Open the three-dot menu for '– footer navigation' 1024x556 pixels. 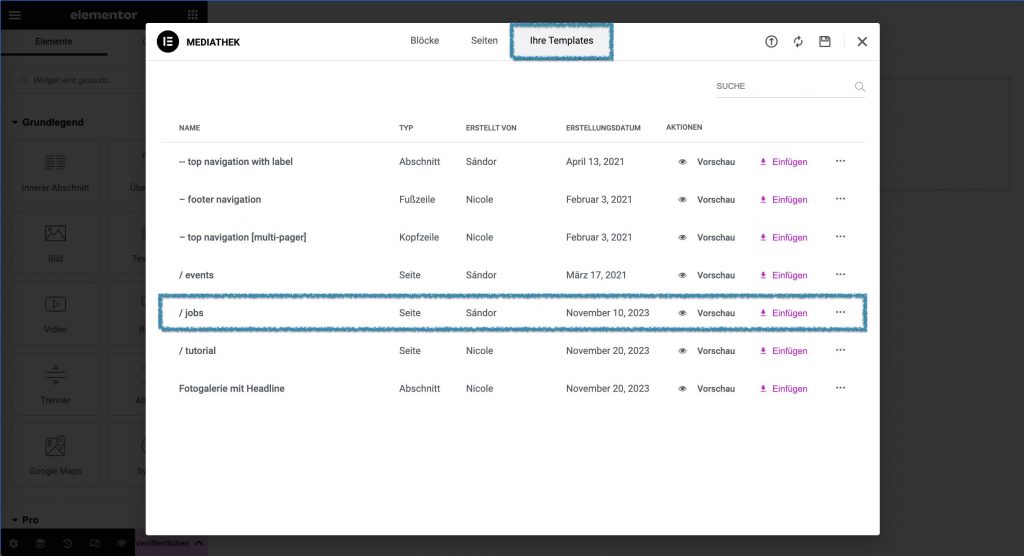coord(840,199)
